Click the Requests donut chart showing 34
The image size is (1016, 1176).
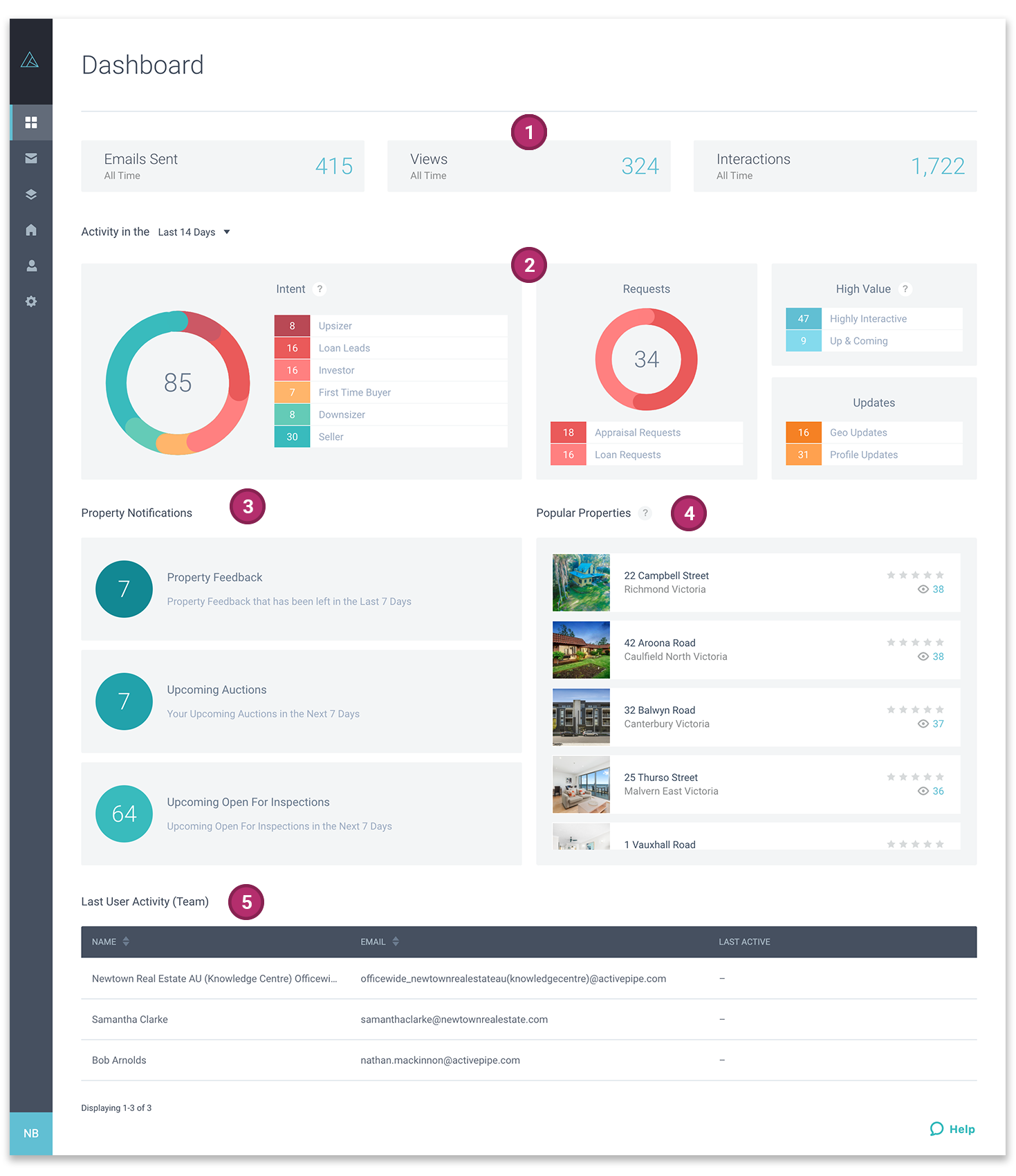point(647,359)
